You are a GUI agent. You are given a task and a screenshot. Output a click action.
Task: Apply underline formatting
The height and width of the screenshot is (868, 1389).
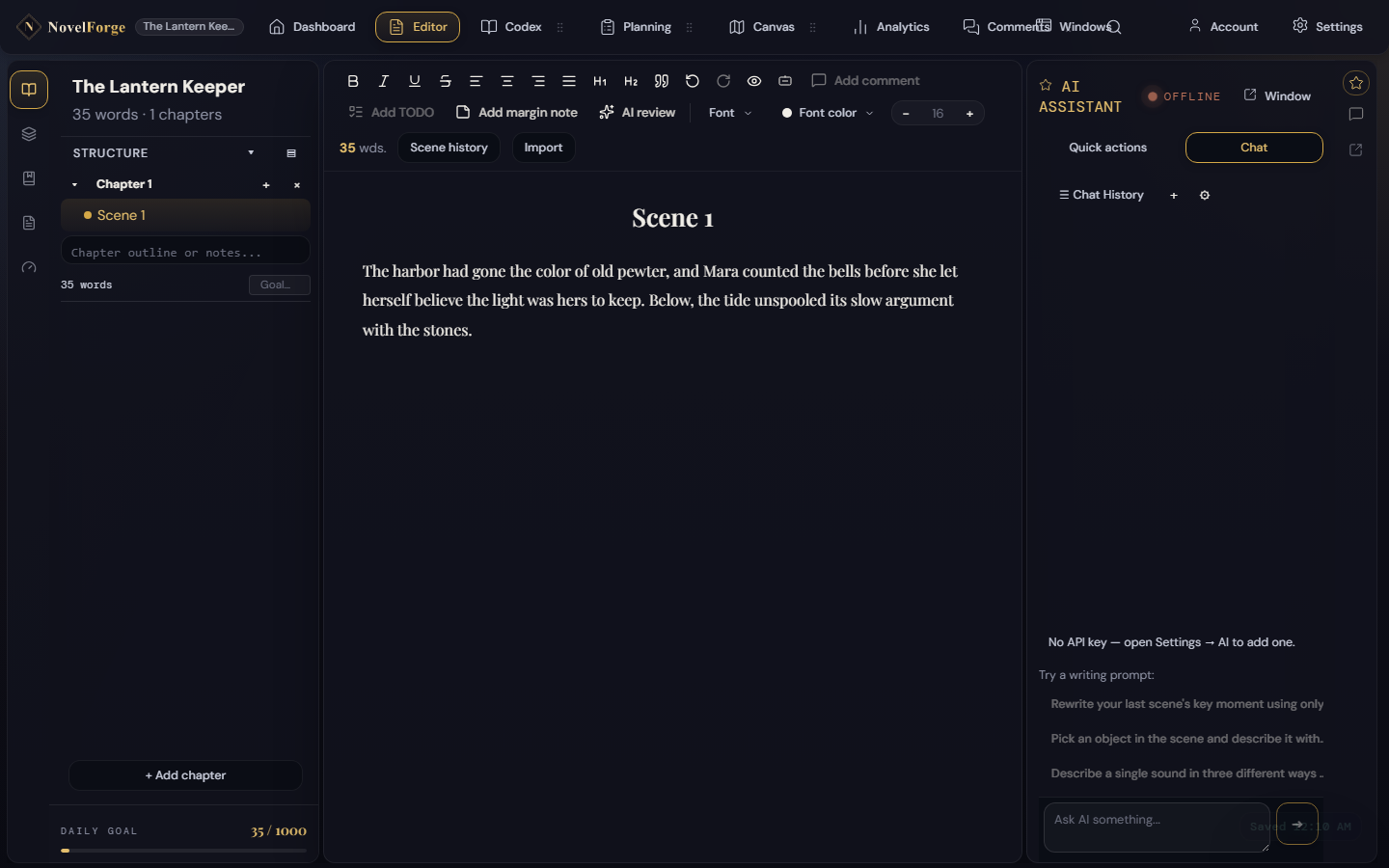[415, 81]
